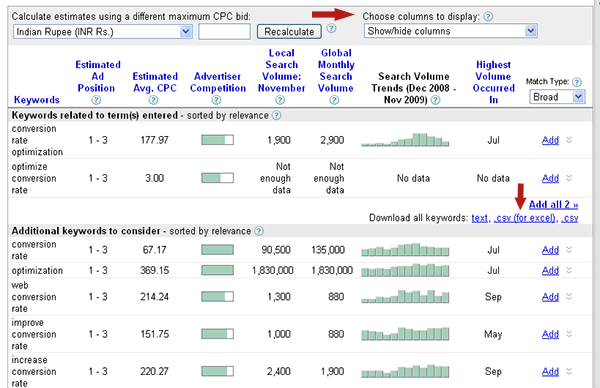Open Match Type Broad dropdown

click(x=557, y=97)
